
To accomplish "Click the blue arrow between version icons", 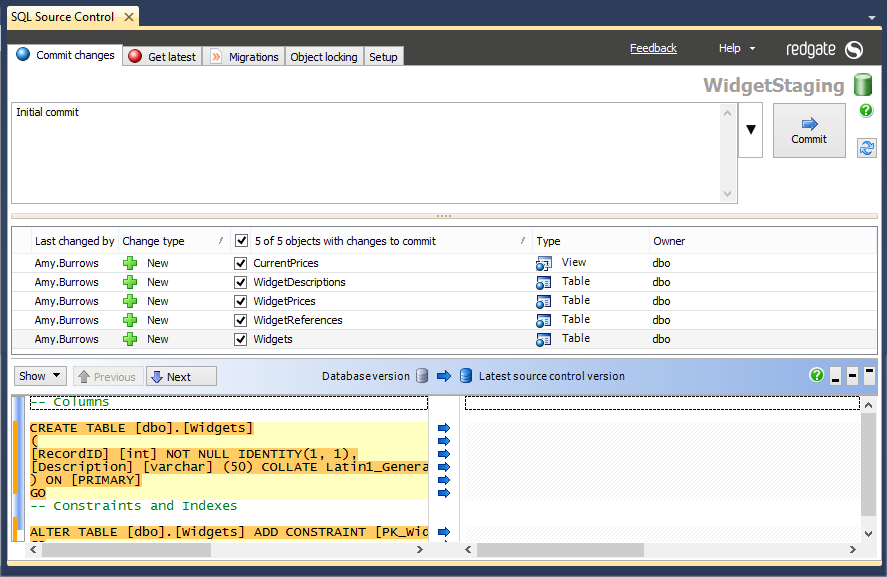I will [444, 376].
